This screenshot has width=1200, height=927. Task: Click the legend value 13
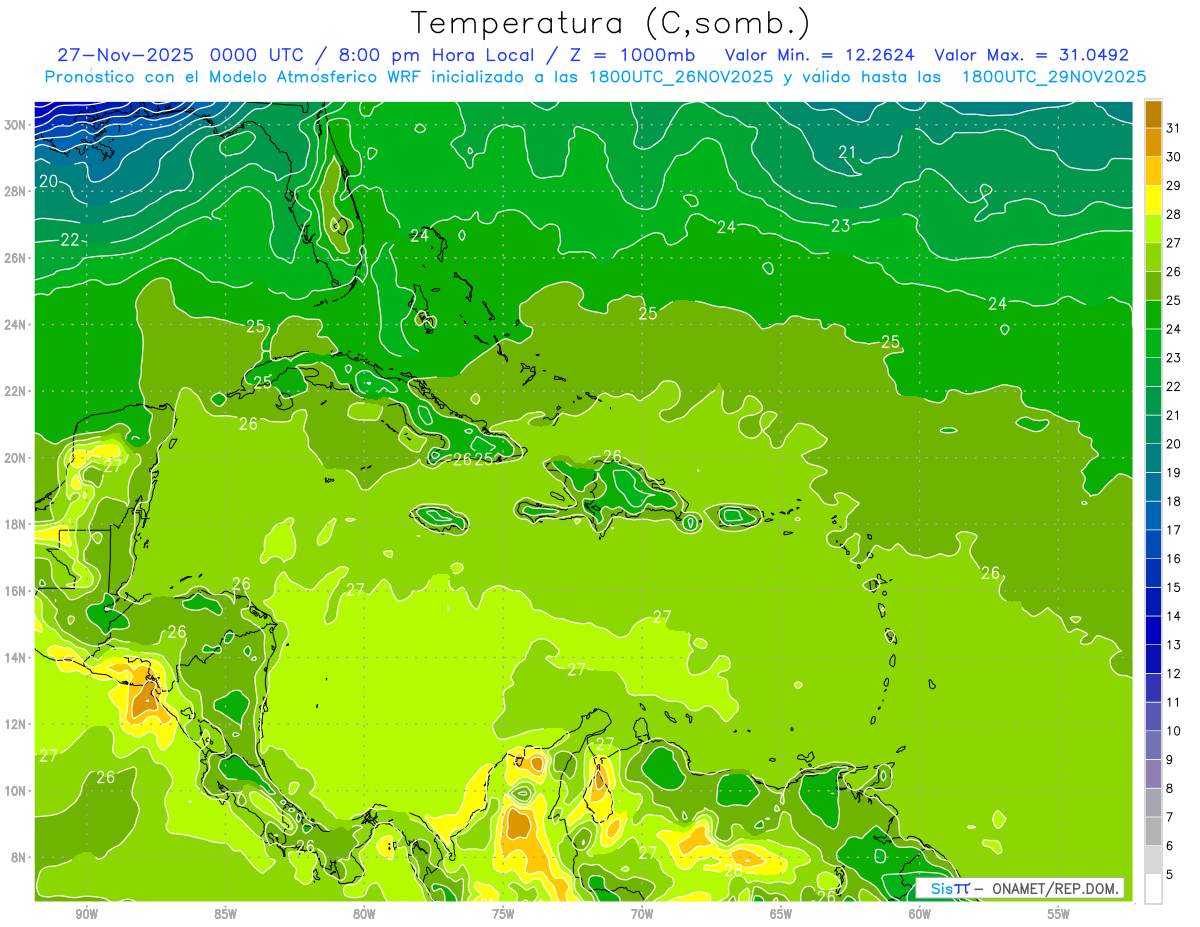tap(1174, 645)
